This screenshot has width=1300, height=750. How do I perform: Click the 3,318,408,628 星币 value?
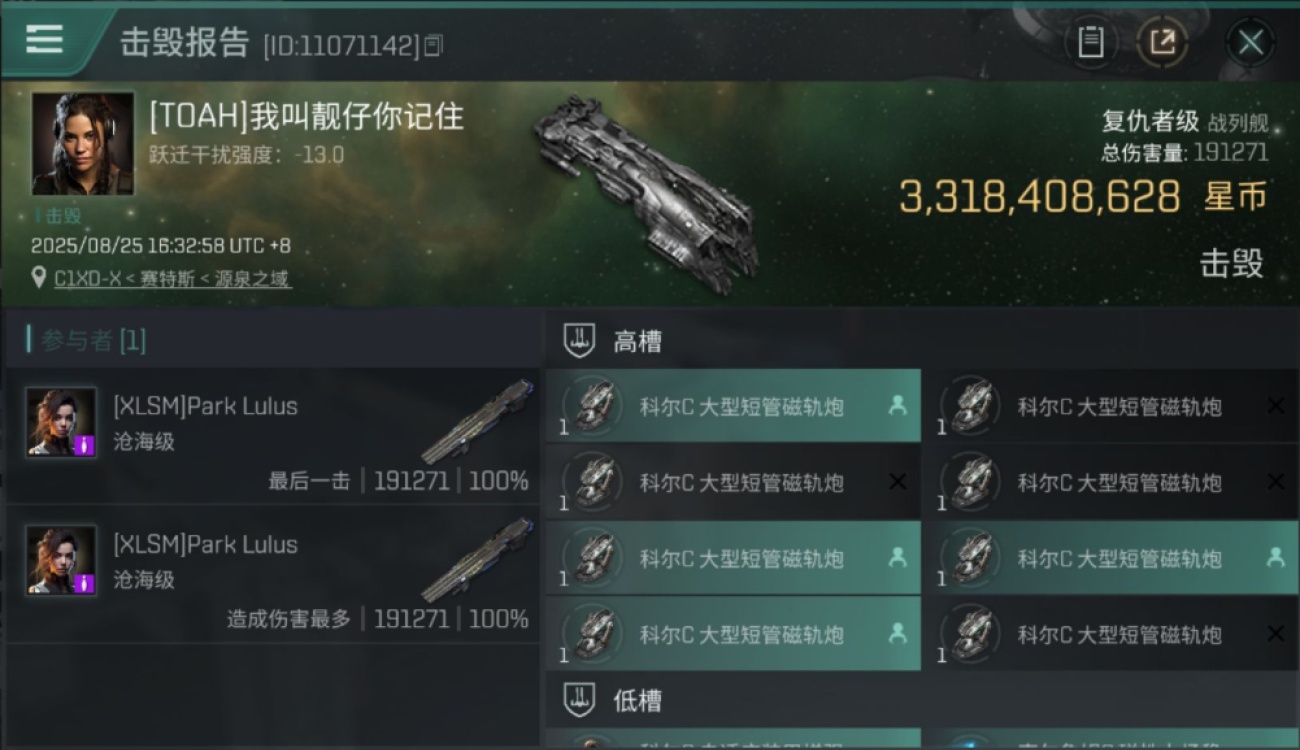(x=1083, y=197)
